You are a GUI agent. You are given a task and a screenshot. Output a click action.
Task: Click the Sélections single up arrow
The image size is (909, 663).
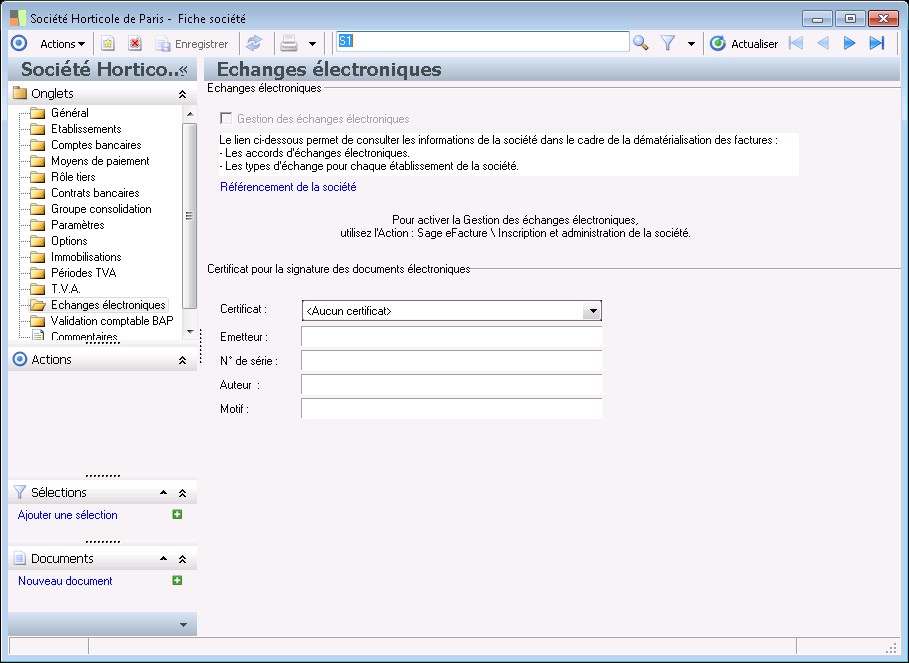163,493
